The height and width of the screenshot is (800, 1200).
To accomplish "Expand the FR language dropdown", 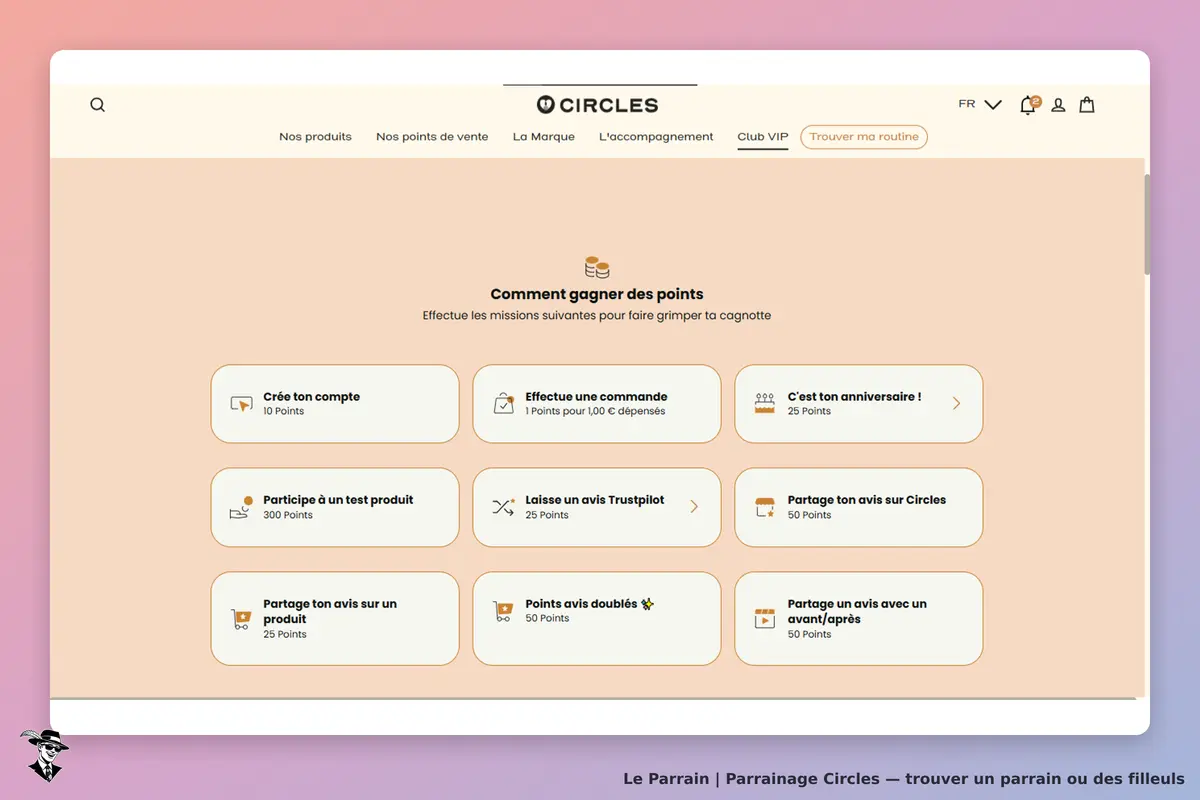I will coord(980,104).
